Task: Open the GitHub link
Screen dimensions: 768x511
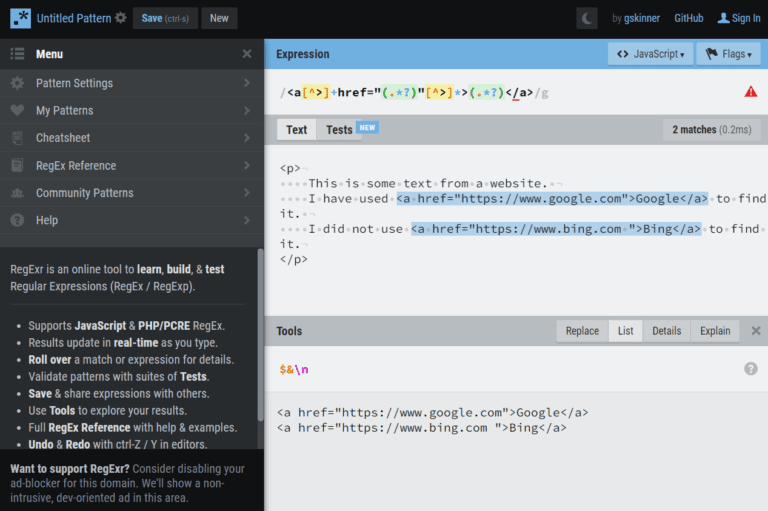Action: pyautogui.click(x=688, y=18)
